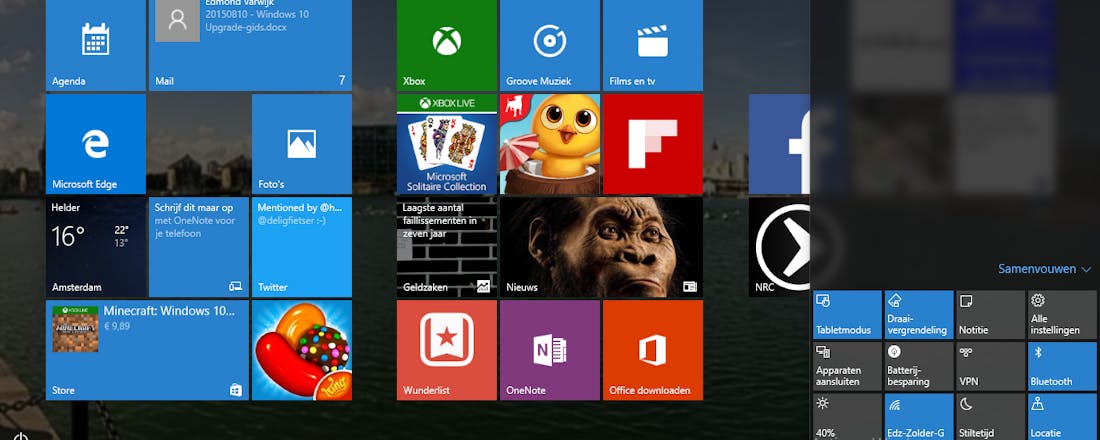This screenshot has width=1100, height=440.
Task: Launch the OneNote tile
Action: pos(550,350)
